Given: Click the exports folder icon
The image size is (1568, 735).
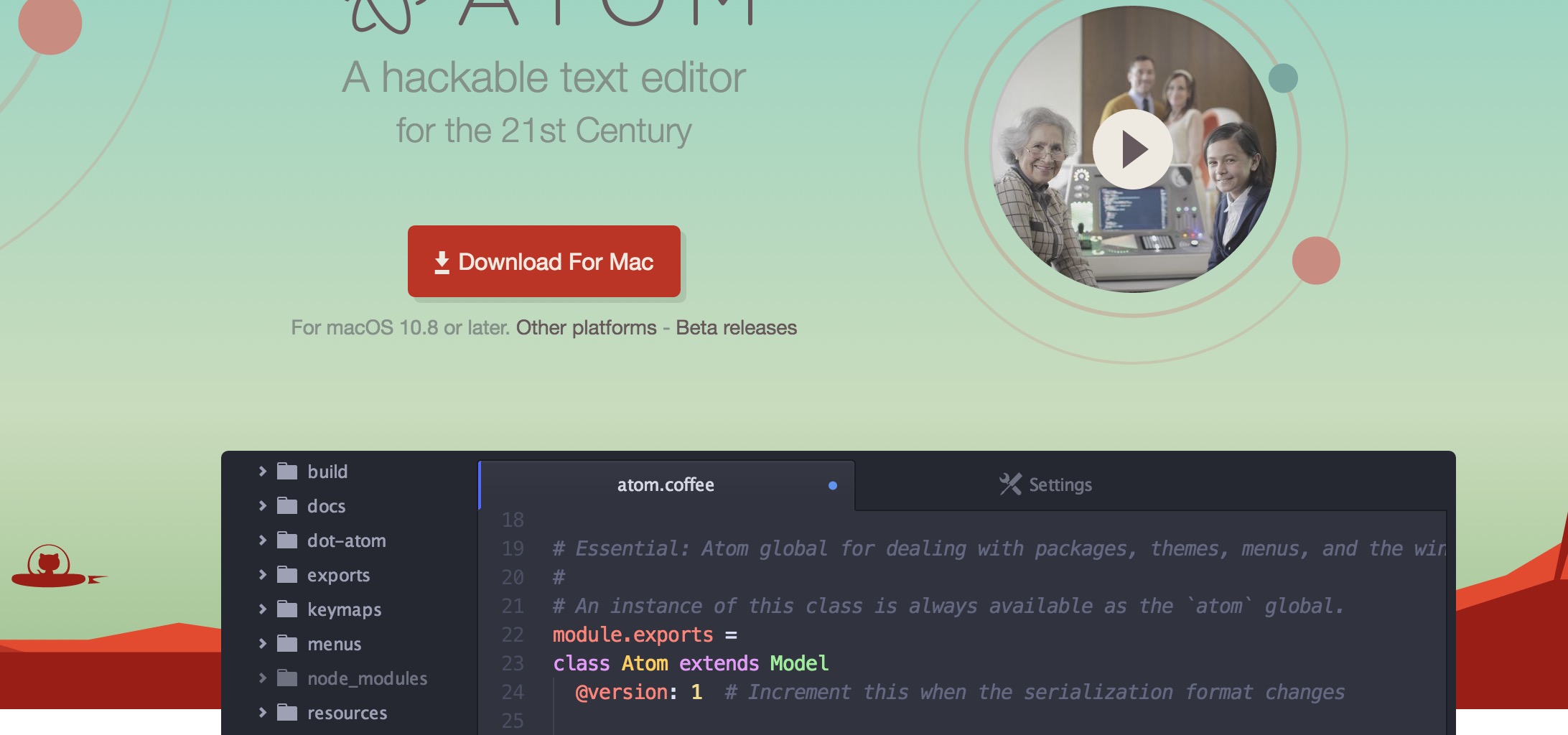Looking at the screenshot, I should pos(287,574).
